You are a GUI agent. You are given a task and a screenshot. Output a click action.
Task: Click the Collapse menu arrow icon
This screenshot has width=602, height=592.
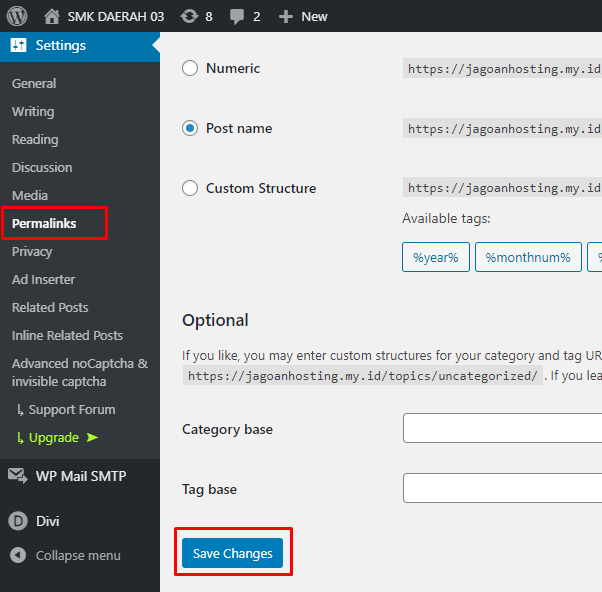[x=18, y=555]
